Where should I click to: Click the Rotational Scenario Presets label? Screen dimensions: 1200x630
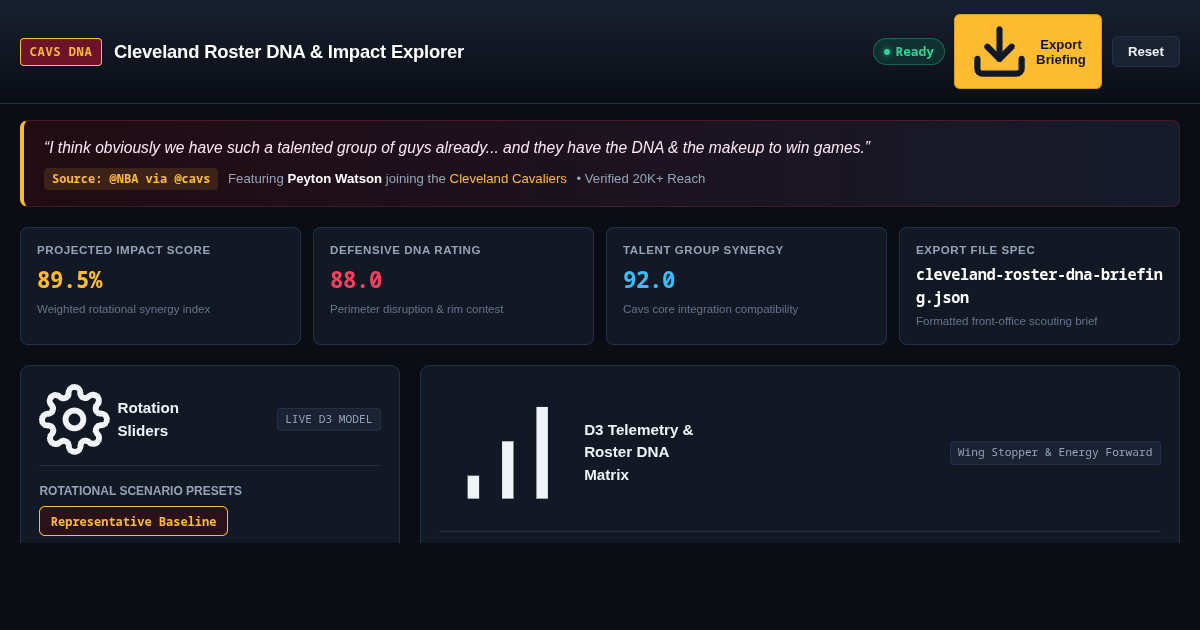(141, 491)
